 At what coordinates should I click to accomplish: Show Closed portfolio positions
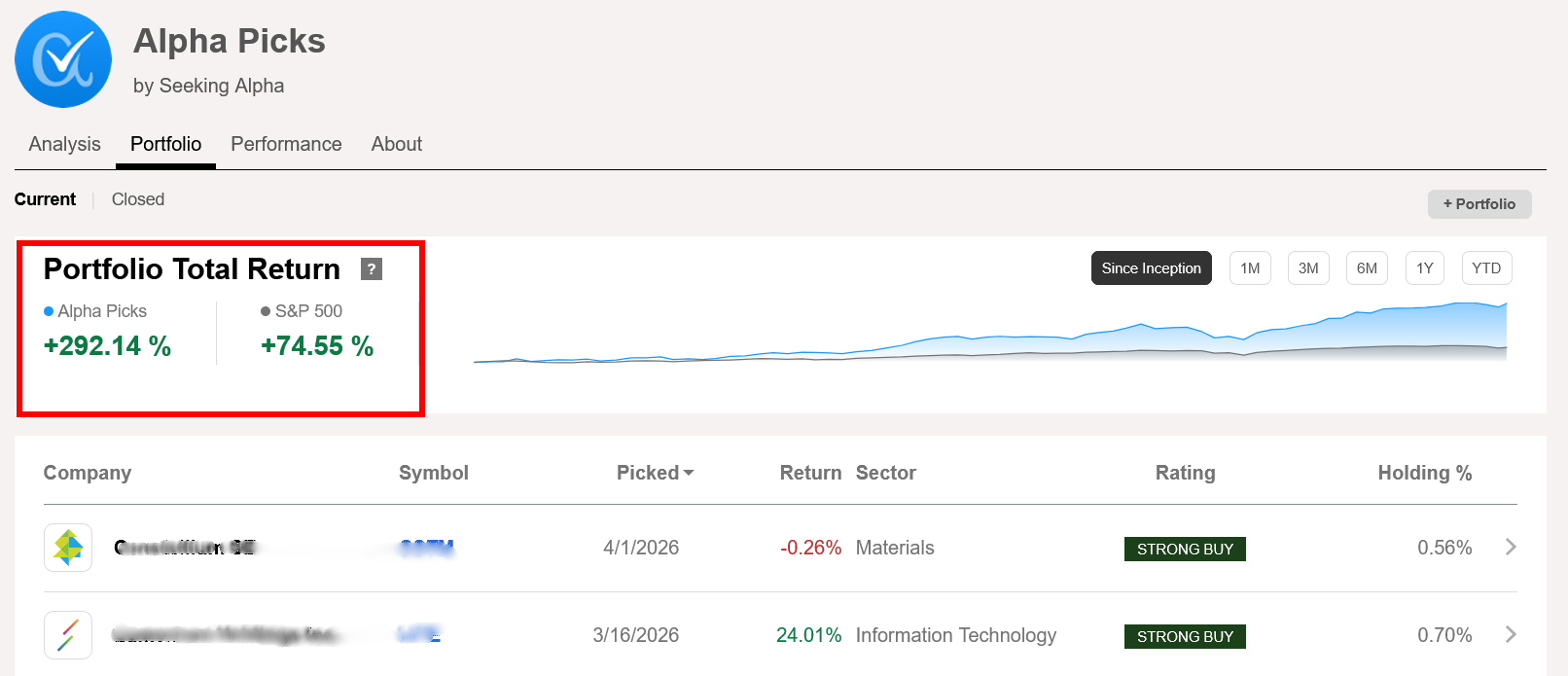tap(138, 199)
